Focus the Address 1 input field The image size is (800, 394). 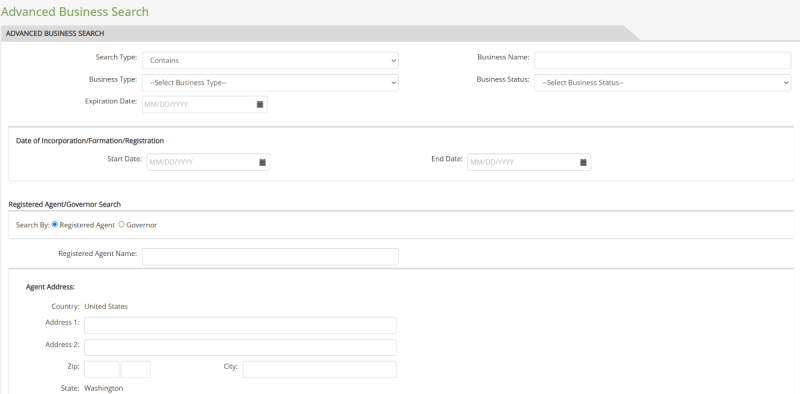[240, 325]
